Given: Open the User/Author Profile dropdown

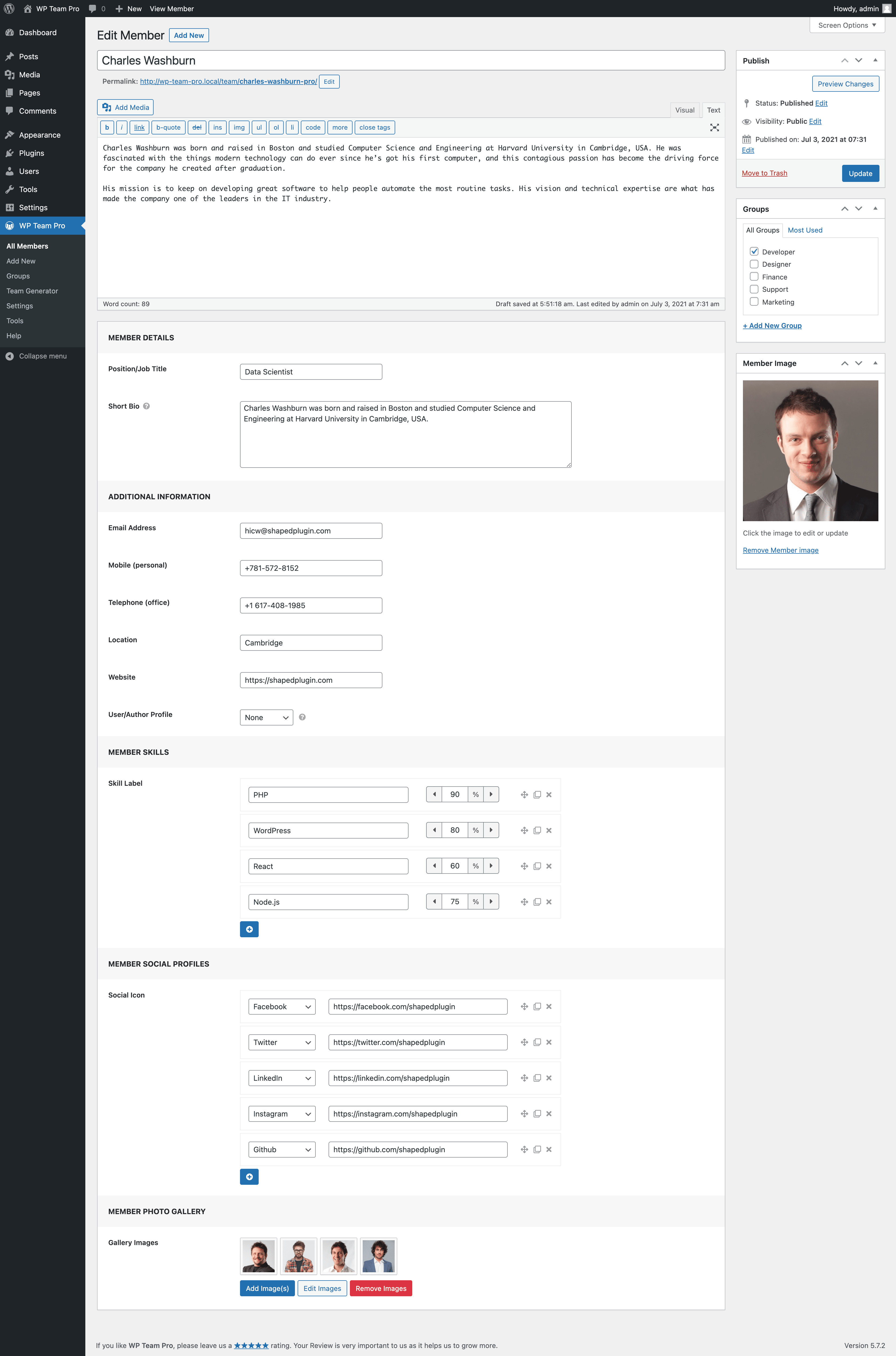Looking at the screenshot, I should click(x=266, y=718).
